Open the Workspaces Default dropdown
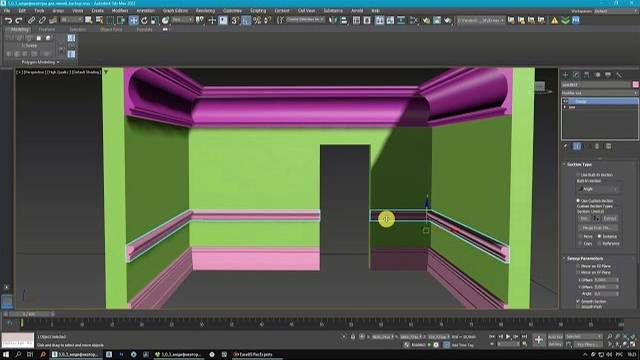Image resolution: width=640 pixels, height=360 pixels. 616,11
